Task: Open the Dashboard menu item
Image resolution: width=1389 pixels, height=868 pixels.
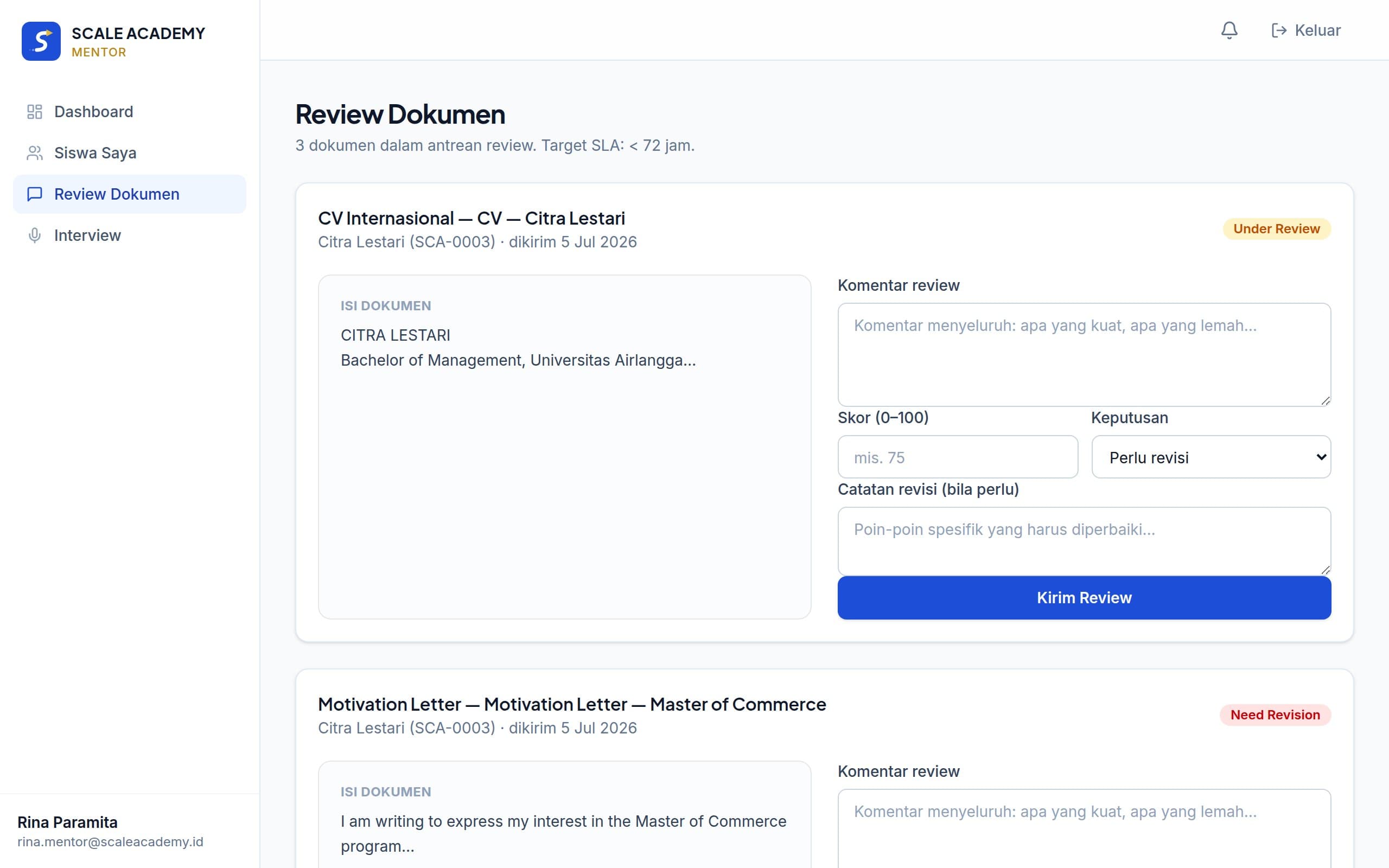Action: (x=130, y=111)
